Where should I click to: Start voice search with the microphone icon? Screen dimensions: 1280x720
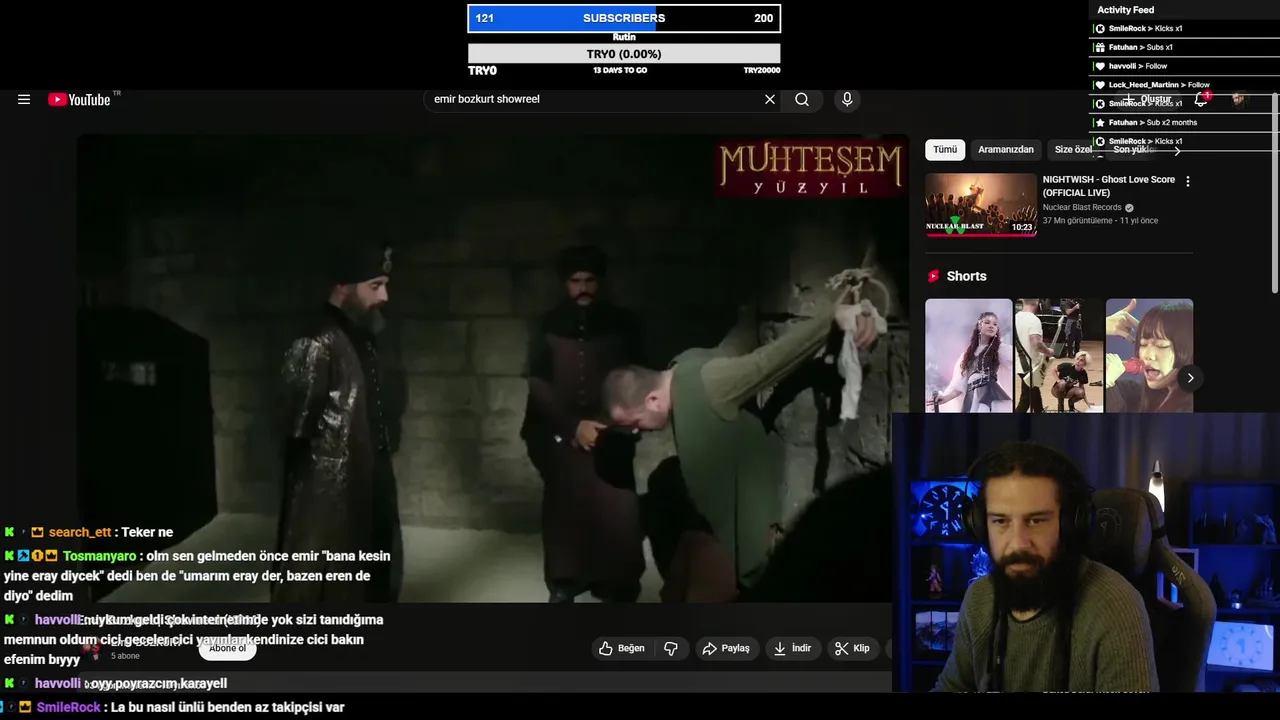[847, 99]
